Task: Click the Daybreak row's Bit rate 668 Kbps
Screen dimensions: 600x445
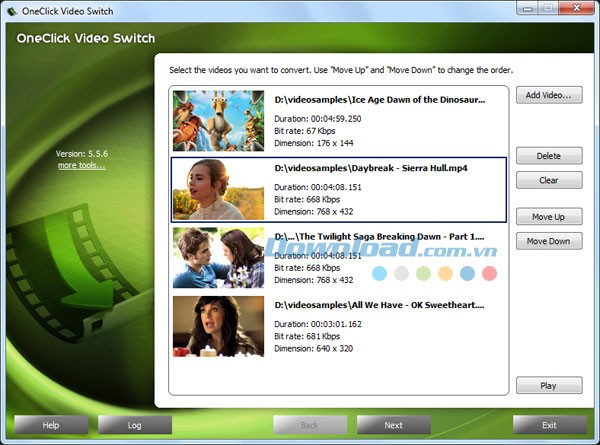Action: point(307,199)
